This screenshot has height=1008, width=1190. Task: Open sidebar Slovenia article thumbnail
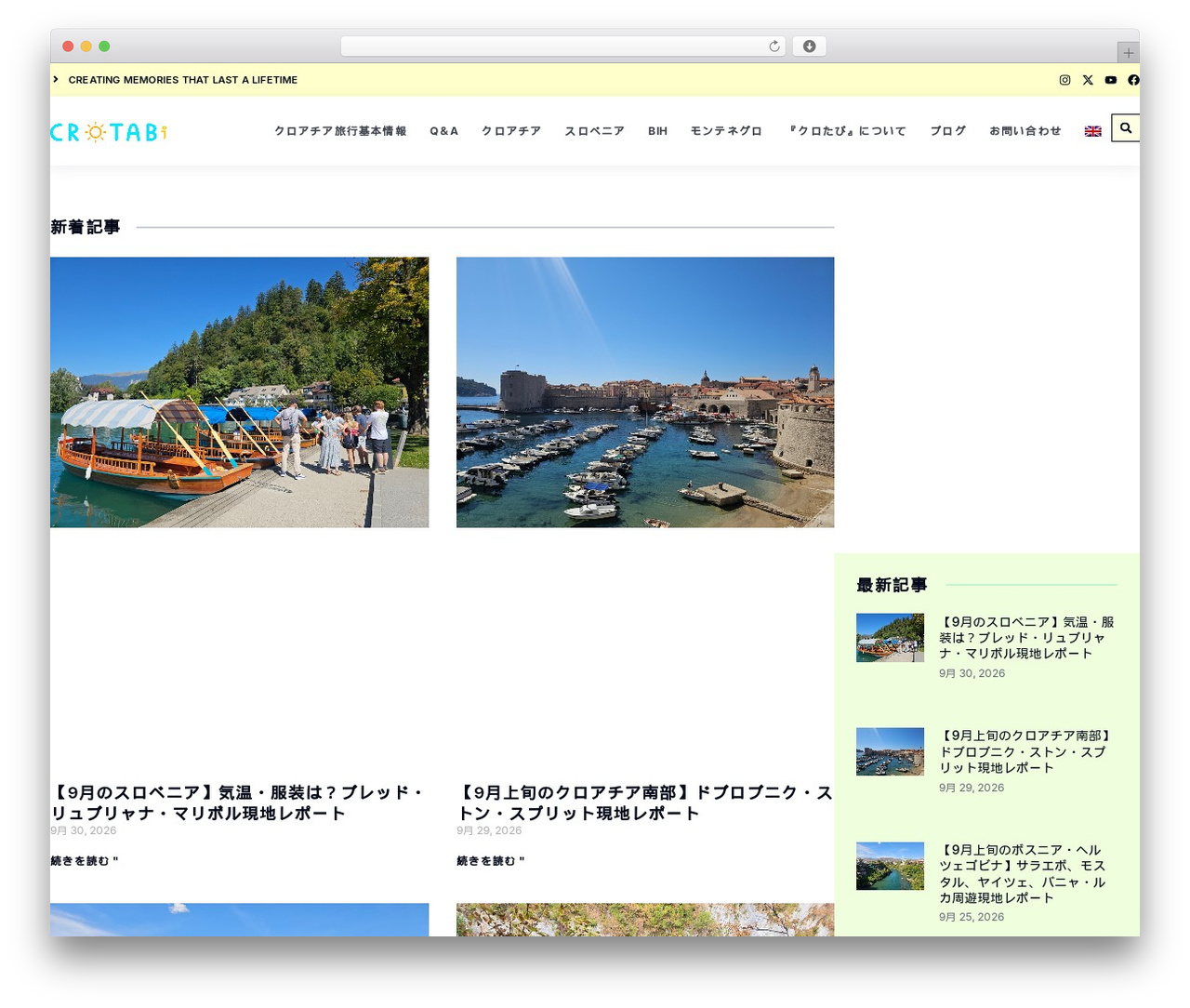pos(890,638)
